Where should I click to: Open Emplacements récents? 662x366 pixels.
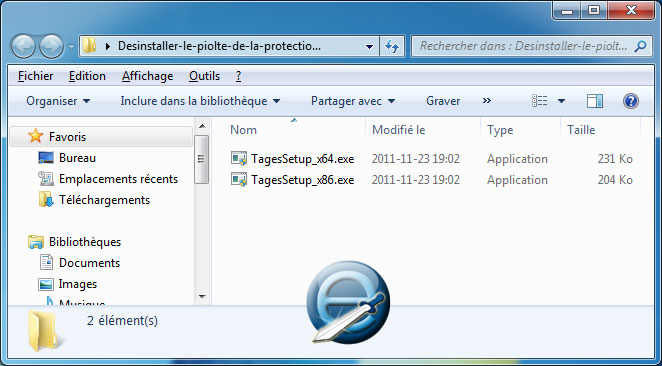[x=118, y=179]
